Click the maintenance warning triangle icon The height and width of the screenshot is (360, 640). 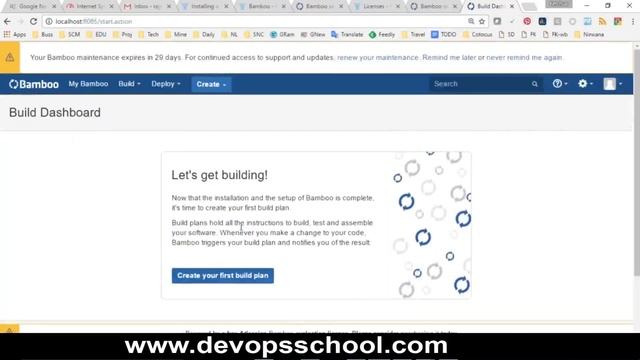(9, 58)
